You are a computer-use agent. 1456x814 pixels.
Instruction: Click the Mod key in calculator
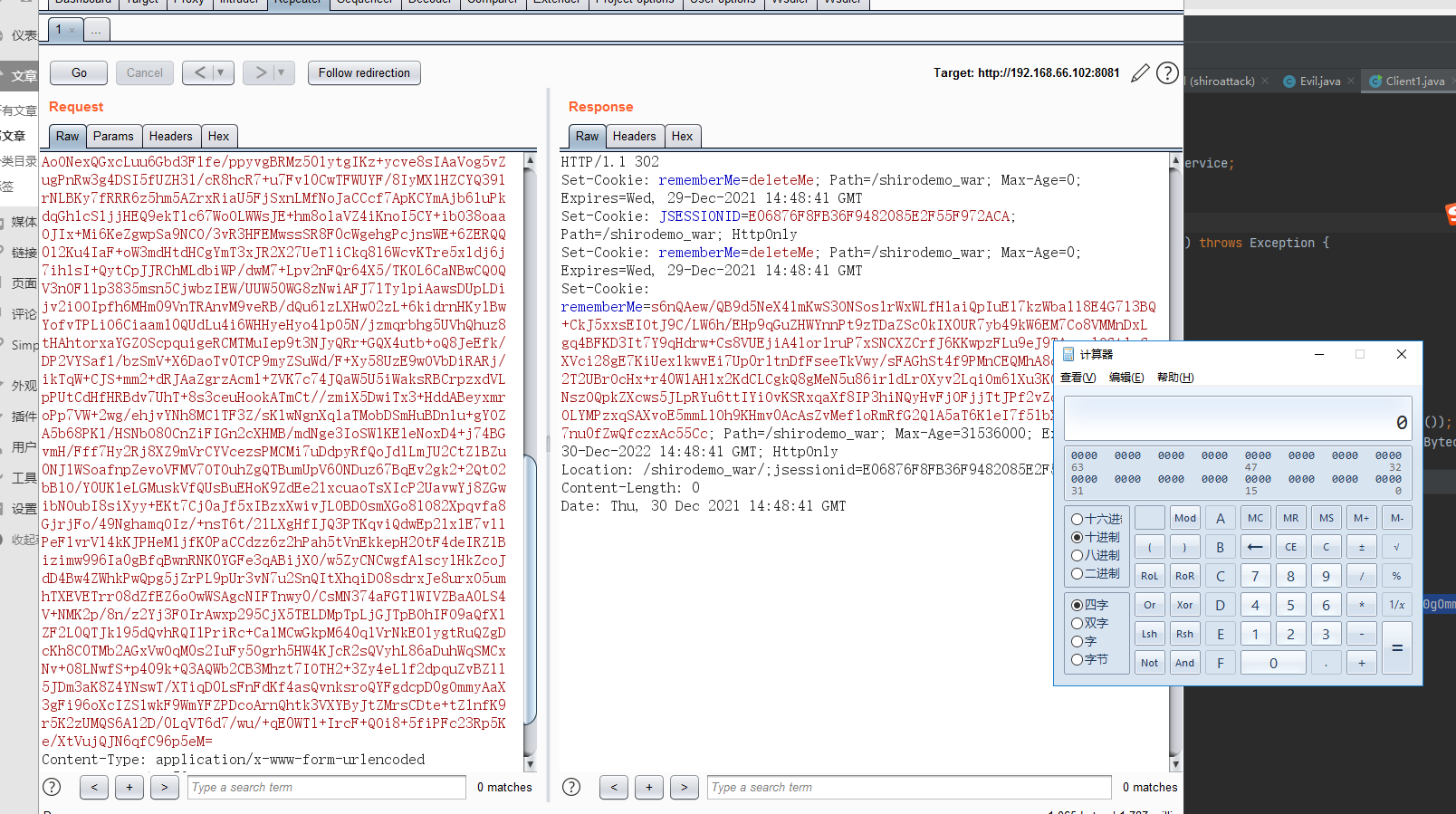pos(1184,518)
